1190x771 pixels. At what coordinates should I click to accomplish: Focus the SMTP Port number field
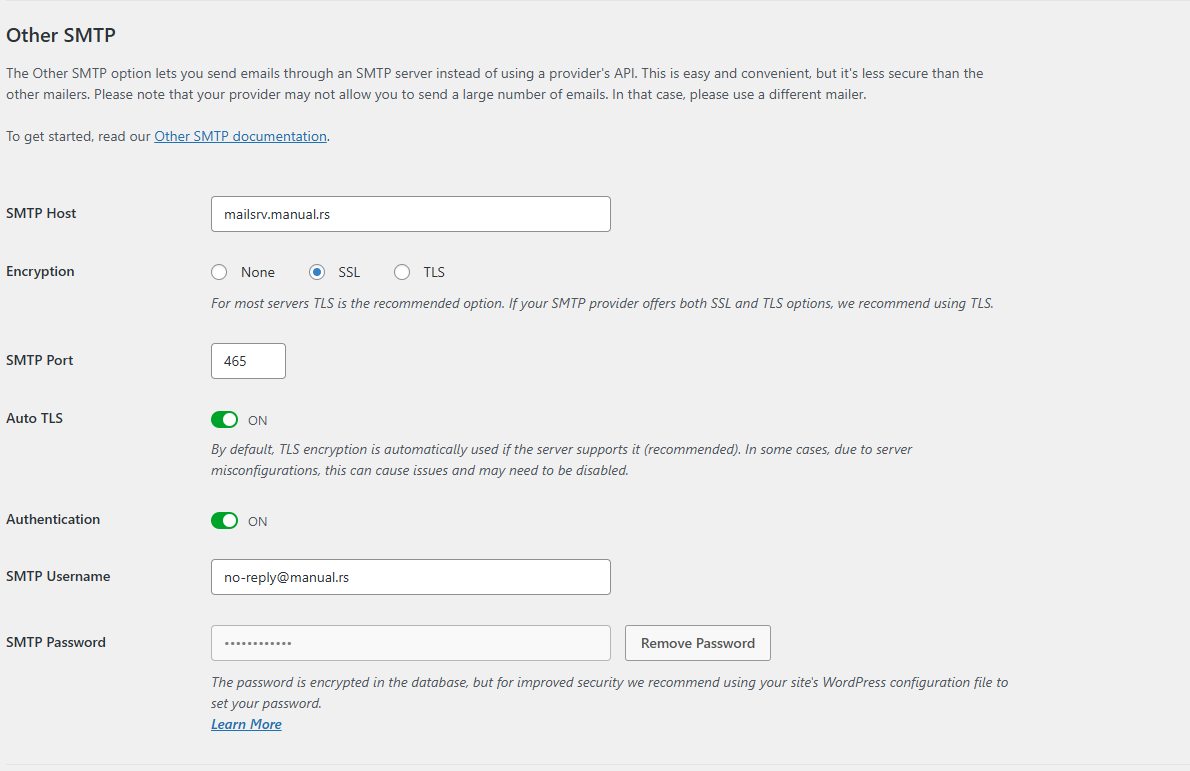(248, 361)
